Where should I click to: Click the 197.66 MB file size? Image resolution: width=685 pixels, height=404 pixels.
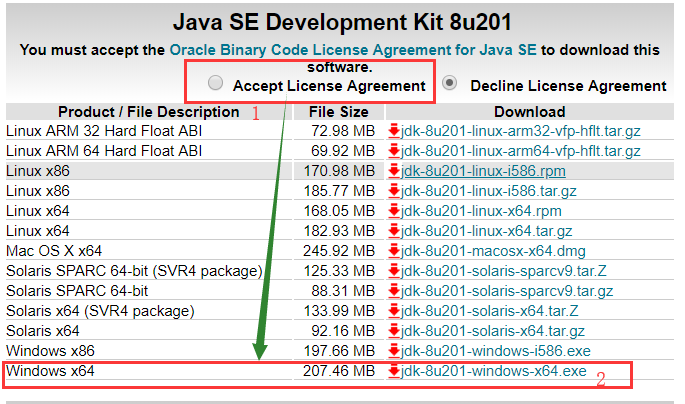coord(339,351)
